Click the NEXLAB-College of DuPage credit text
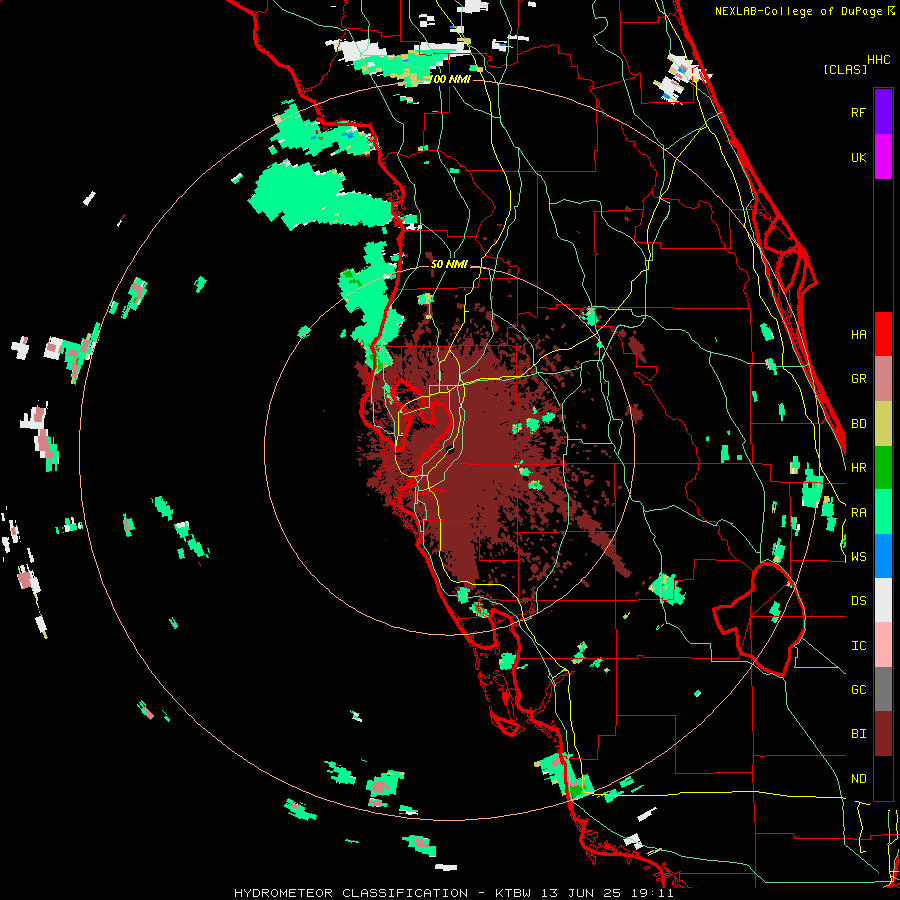The height and width of the screenshot is (900, 900). click(798, 11)
